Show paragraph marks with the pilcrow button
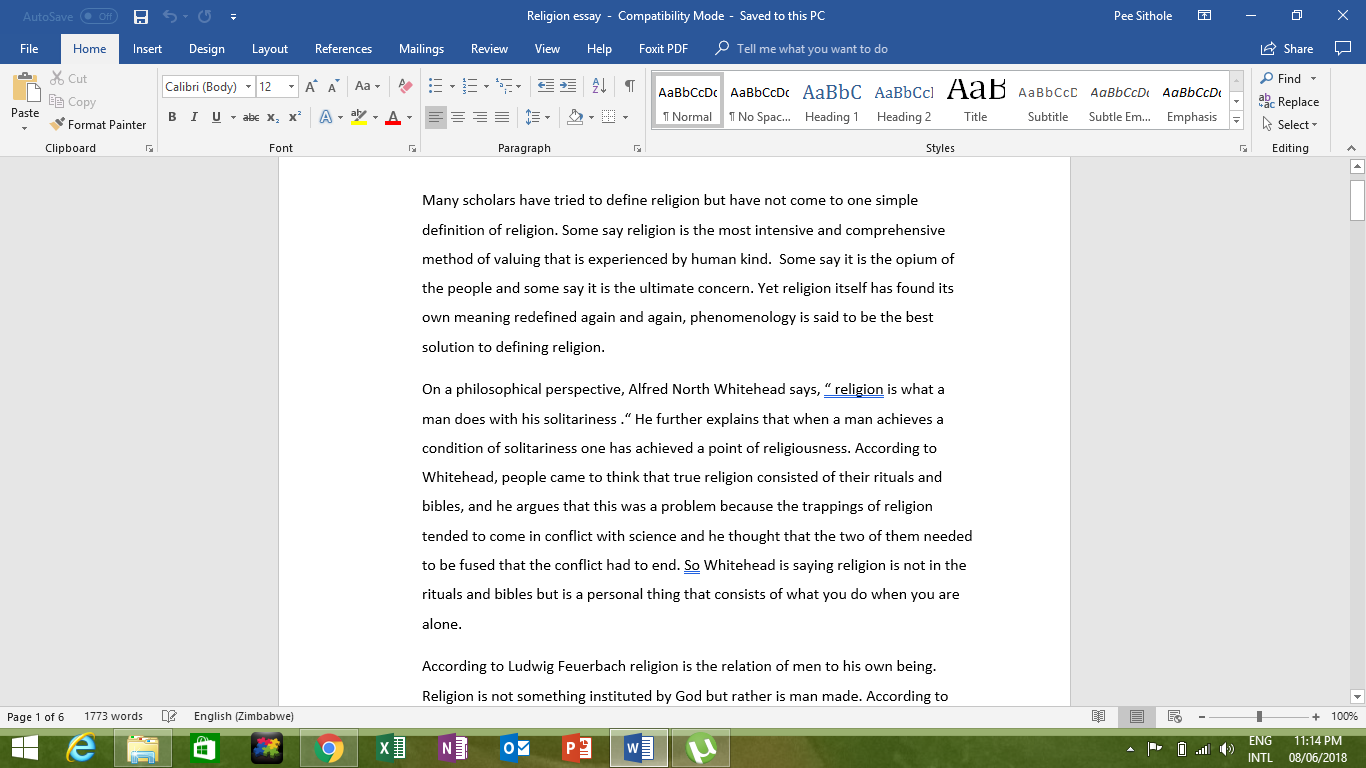 628,85
